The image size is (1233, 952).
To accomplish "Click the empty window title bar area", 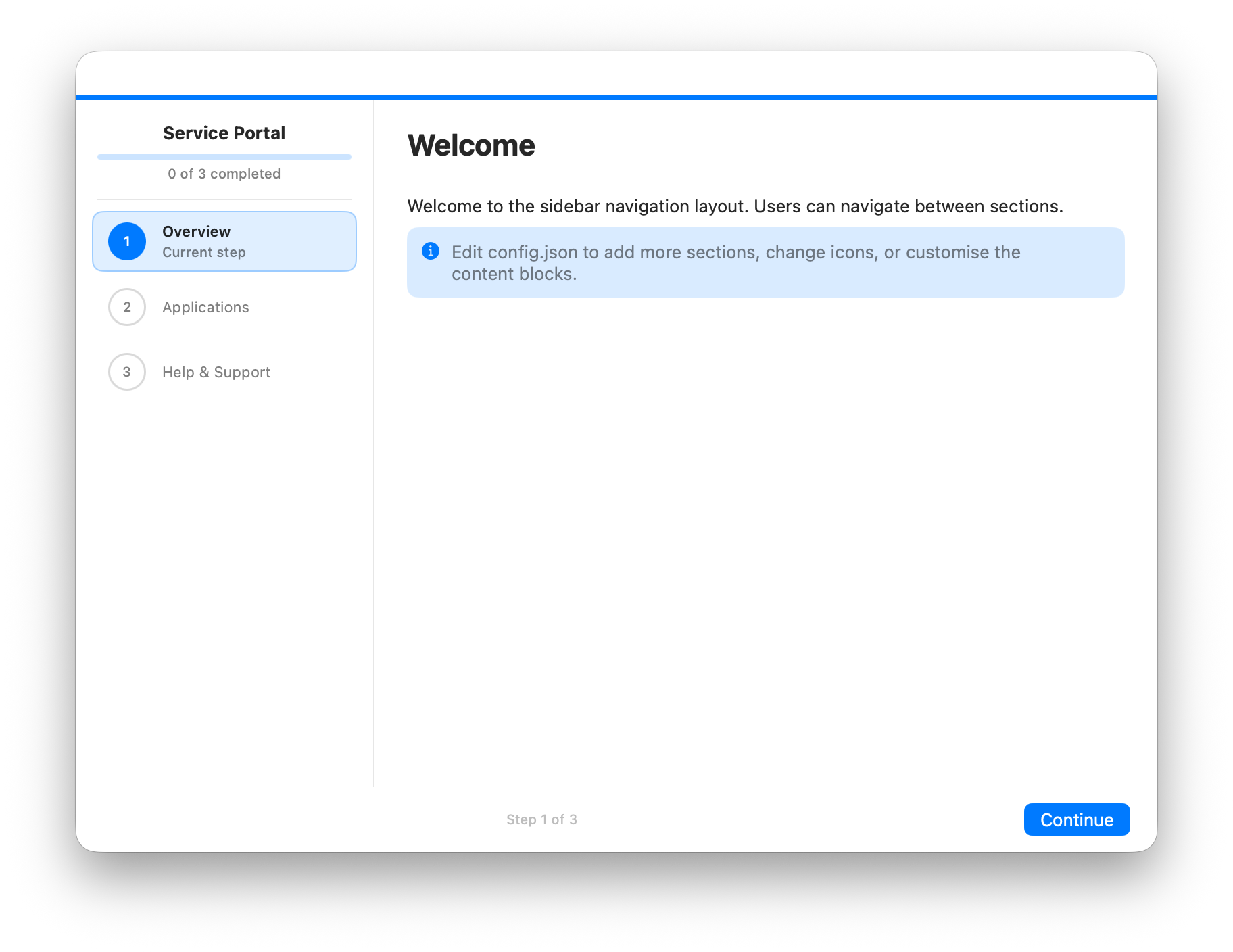I will [616, 73].
